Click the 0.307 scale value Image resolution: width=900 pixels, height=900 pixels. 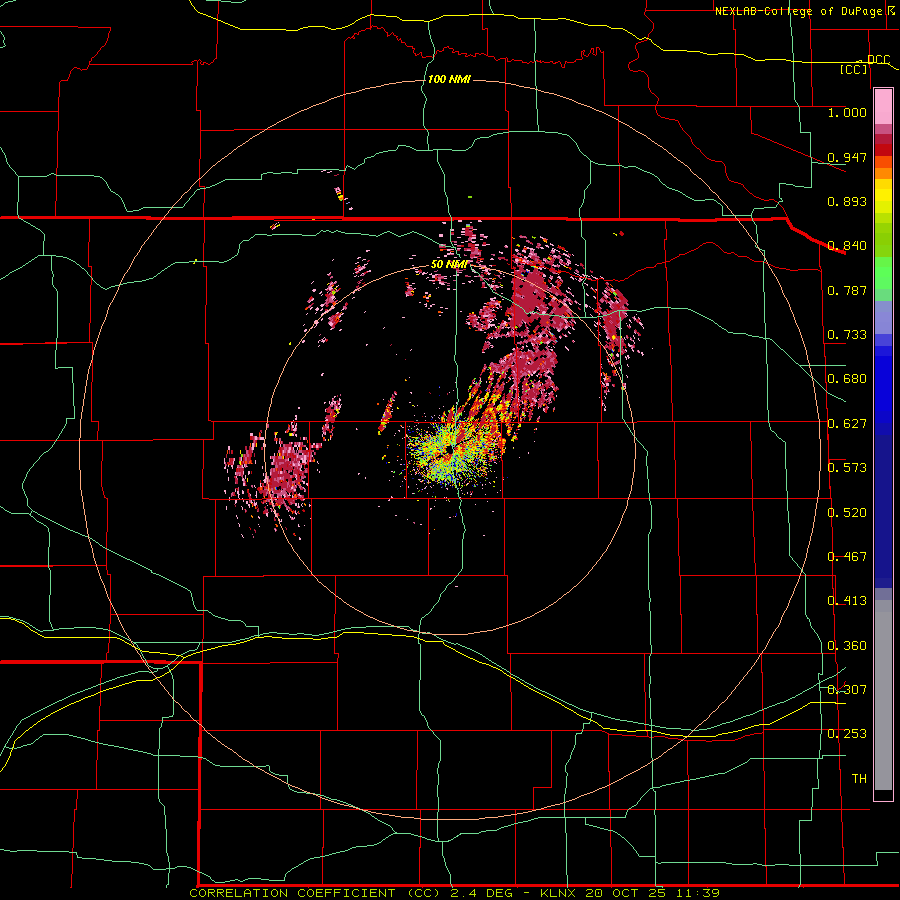pyautogui.click(x=847, y=690)
